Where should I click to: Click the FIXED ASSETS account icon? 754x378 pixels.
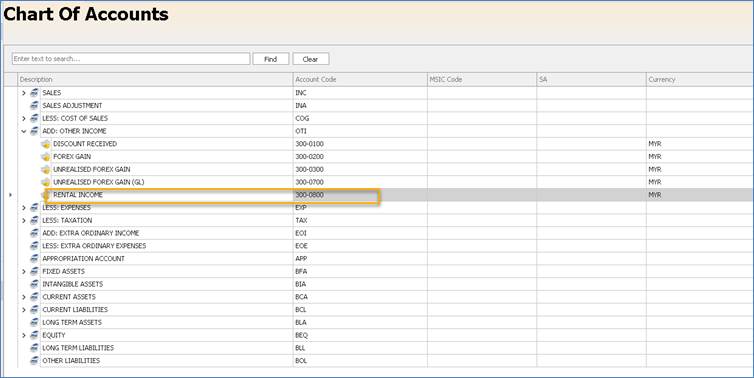pos(34,271)
